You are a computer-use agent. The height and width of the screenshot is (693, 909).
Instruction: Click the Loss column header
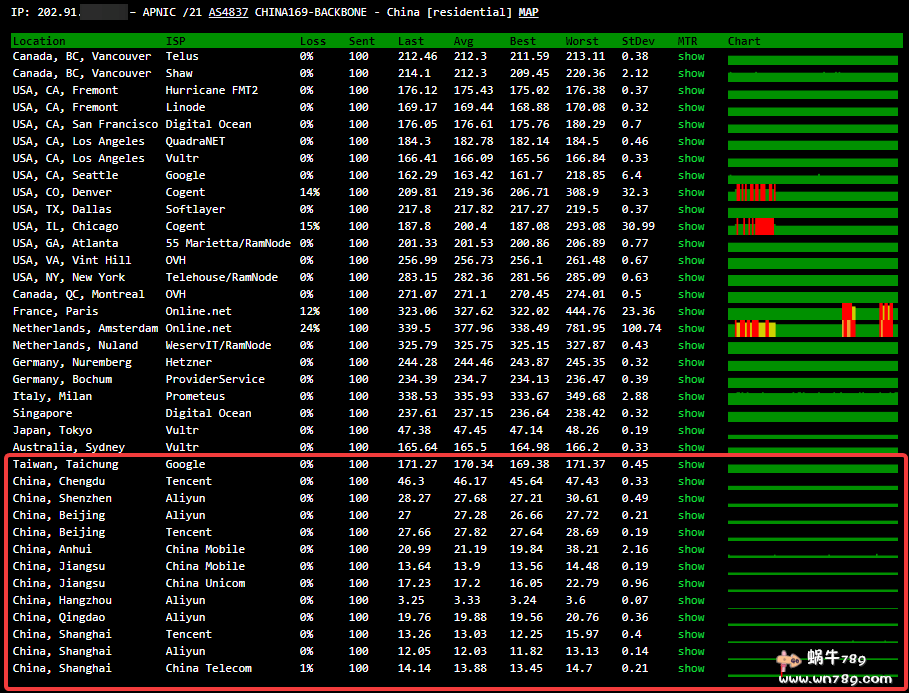pos(312,41)
